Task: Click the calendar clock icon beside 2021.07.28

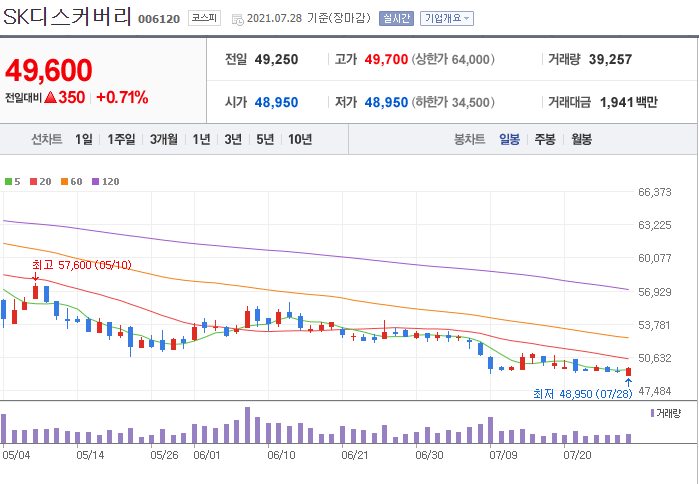Action: point(238,19)
